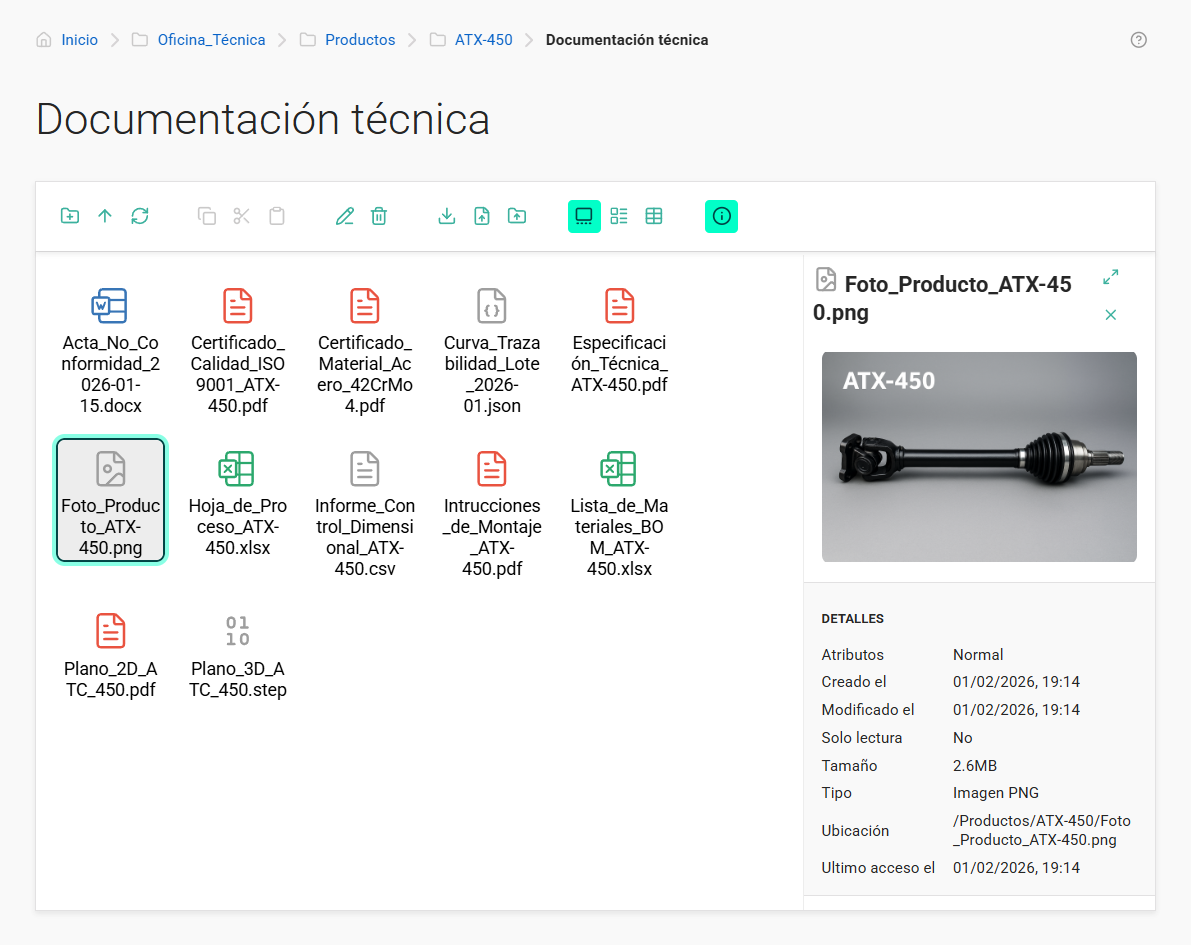Toggle the large icons view mode
Viewport: 1191px width, 945px height.
[x=584, y=216]
